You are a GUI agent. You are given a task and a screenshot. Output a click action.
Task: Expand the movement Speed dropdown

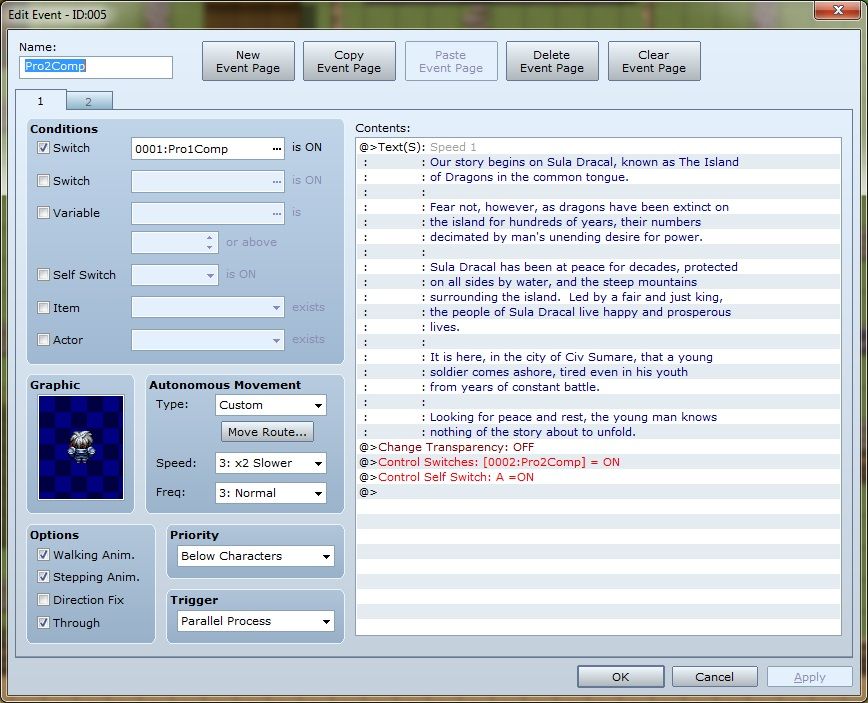click(x=271, y=464)
